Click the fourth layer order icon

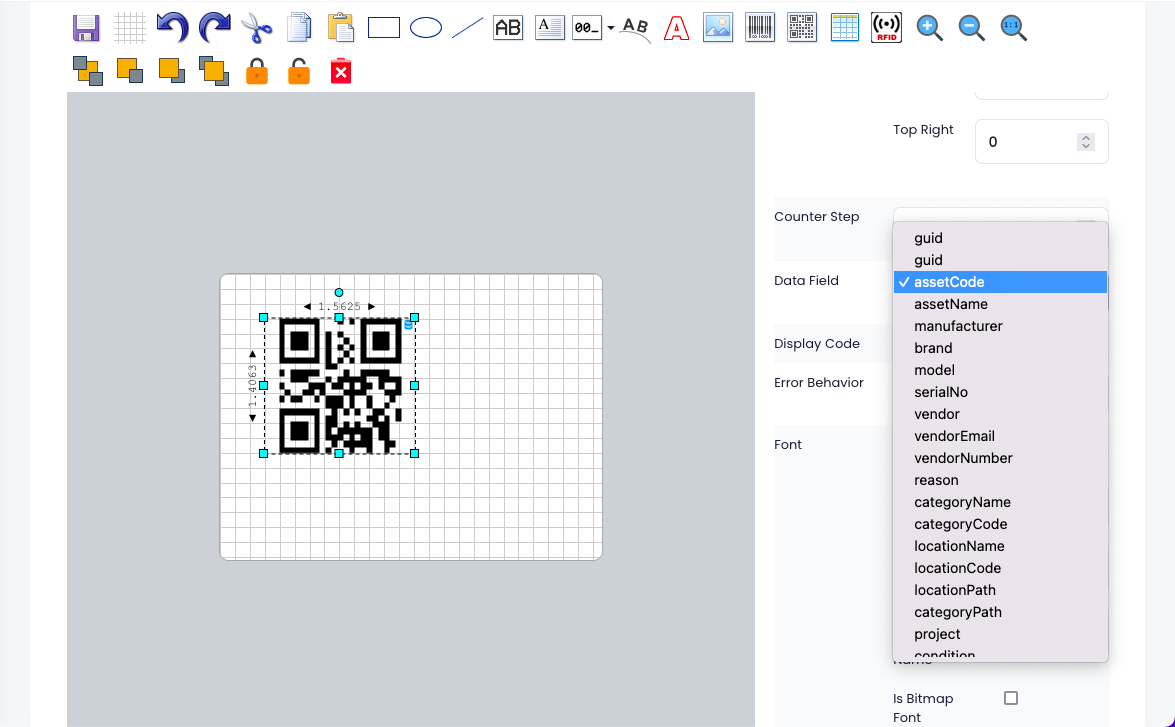point(214,71)
